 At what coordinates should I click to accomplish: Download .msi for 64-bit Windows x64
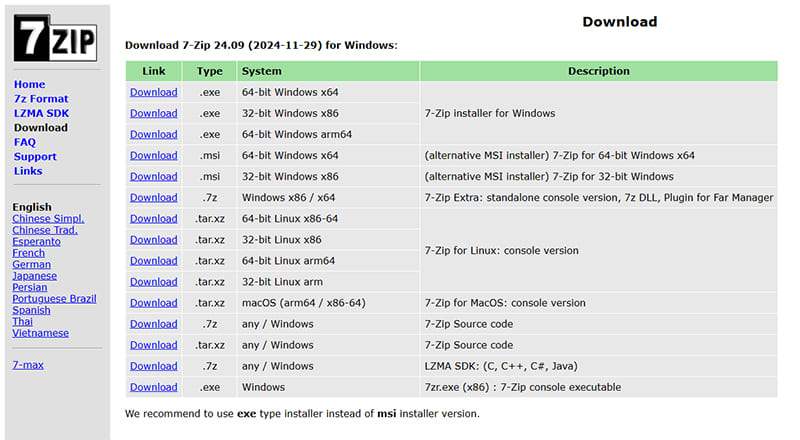154,155
